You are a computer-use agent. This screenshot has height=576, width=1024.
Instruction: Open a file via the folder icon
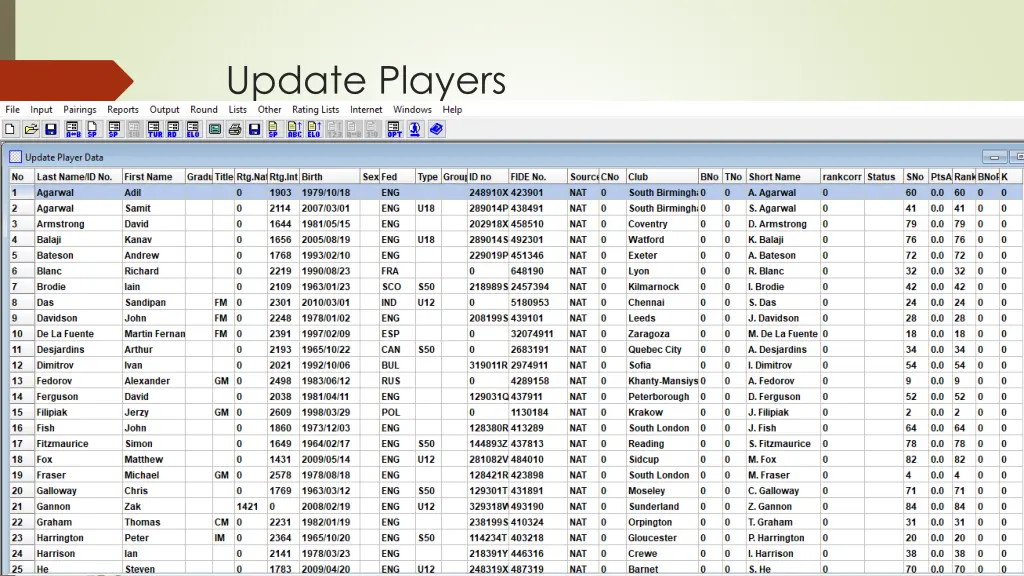pos(31,129)
